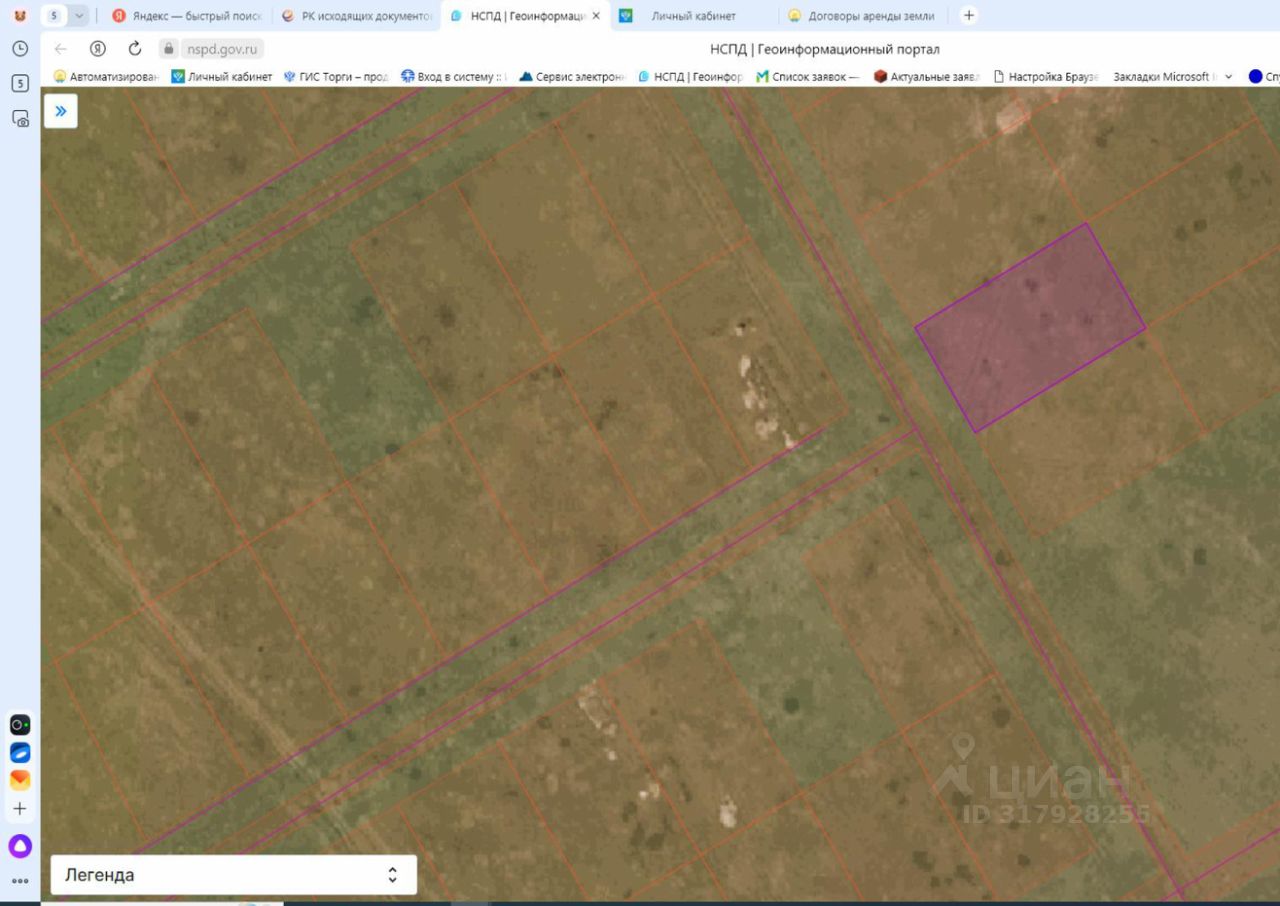Open Yandex Mail icon in sidebar

pos(20,781)
